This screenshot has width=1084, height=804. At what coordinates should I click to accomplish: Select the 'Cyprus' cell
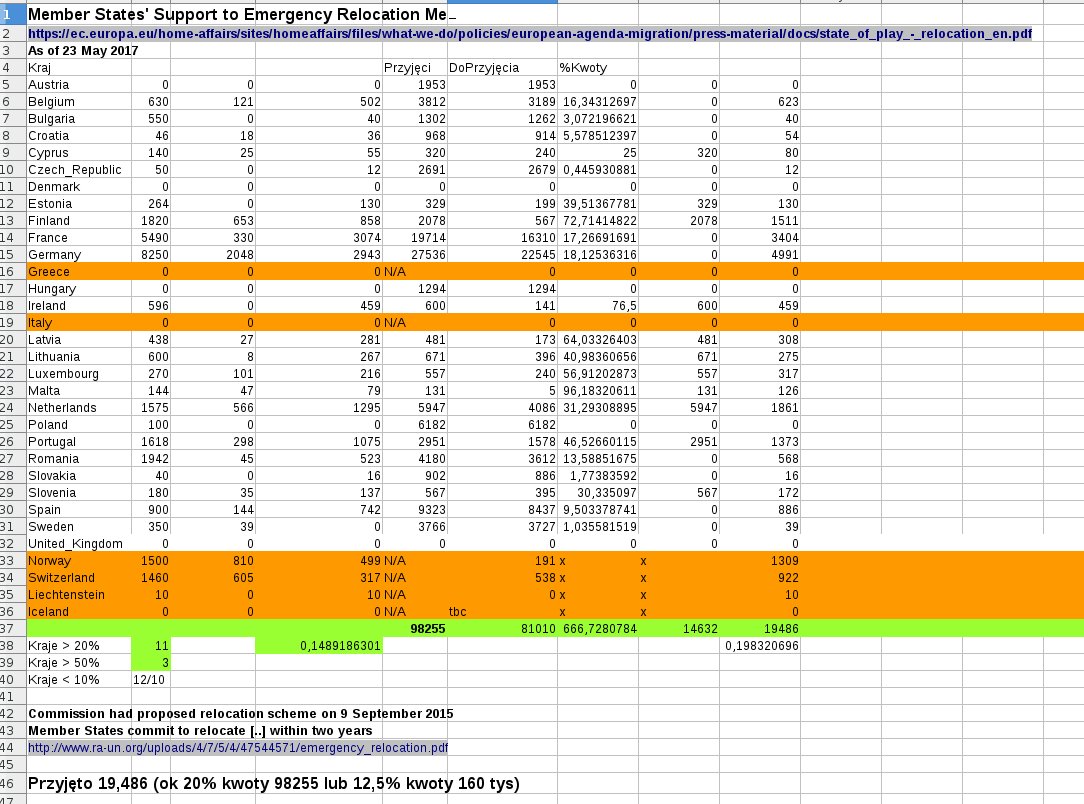pos(80,153)
